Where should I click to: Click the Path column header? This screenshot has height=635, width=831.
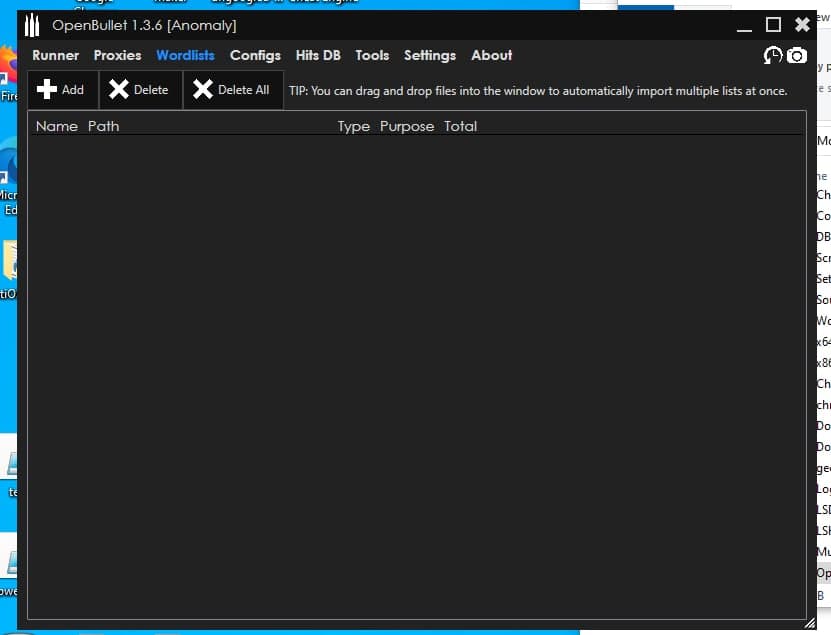click(103, 127)
